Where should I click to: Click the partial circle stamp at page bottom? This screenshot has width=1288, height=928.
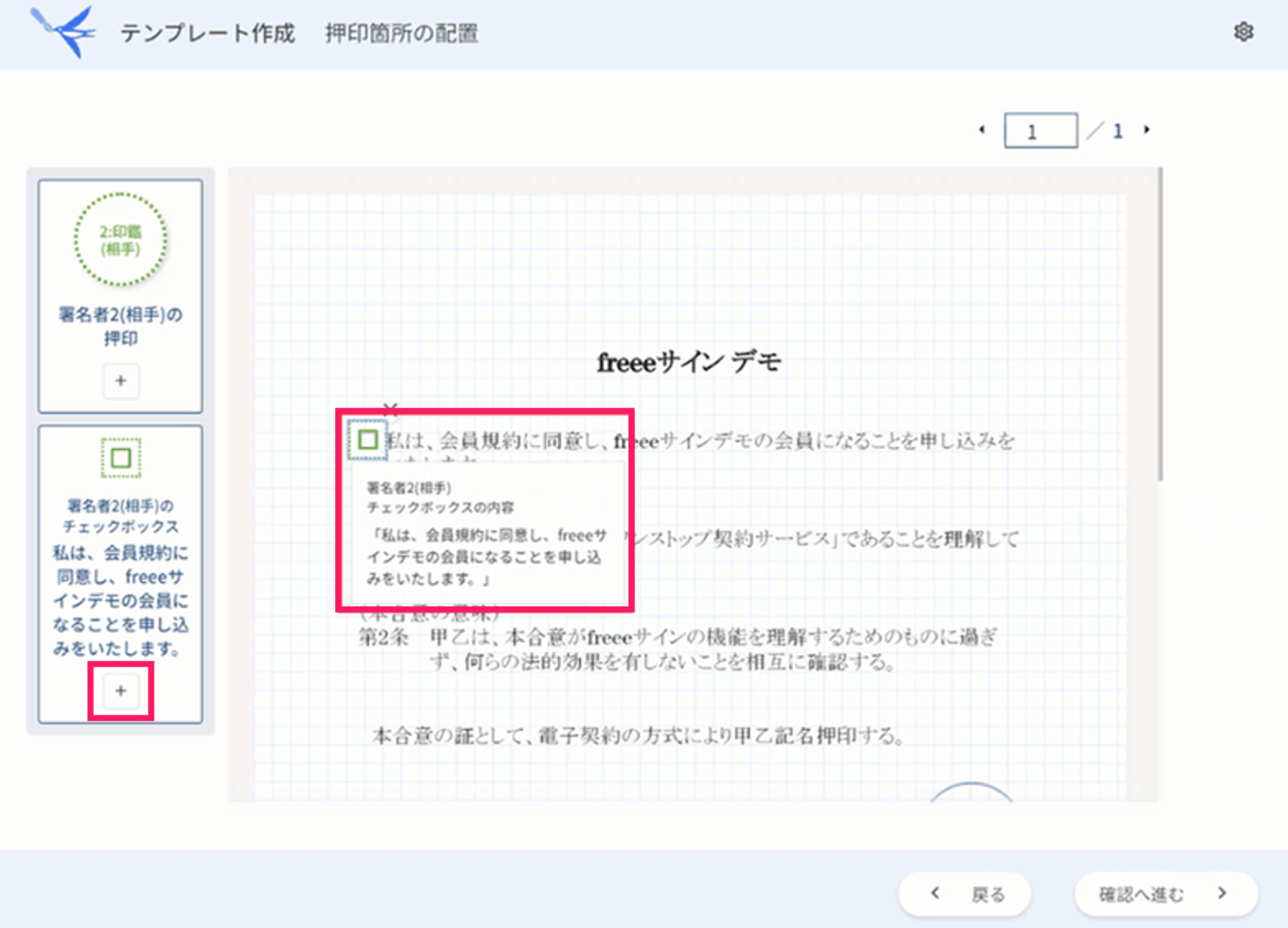[x=972, y=792]
